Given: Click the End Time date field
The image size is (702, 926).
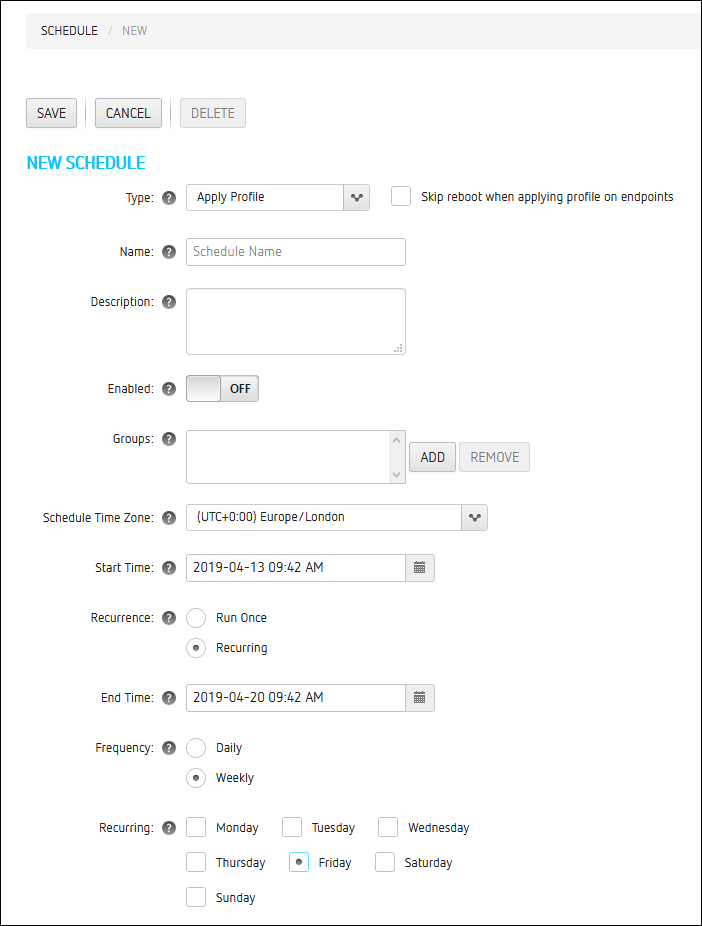Looking at the screenshot, I should 296,697.
